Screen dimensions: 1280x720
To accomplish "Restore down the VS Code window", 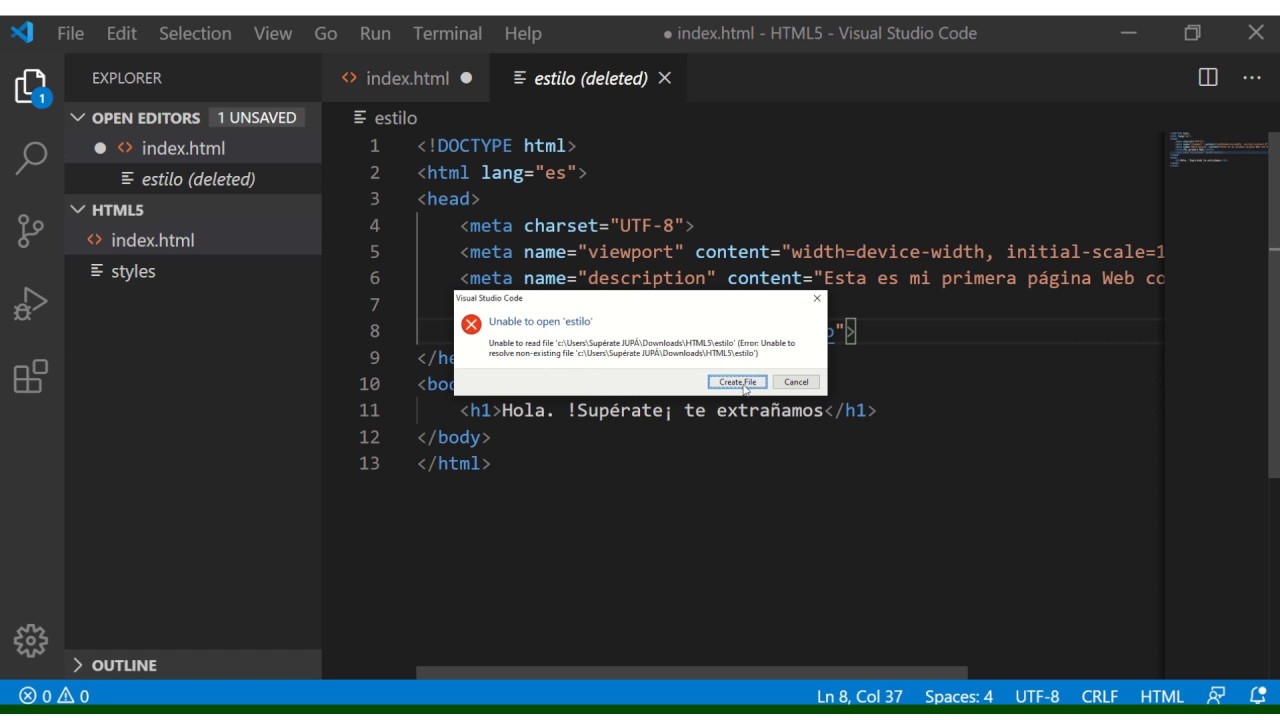I will click(x=1192, y=33).
